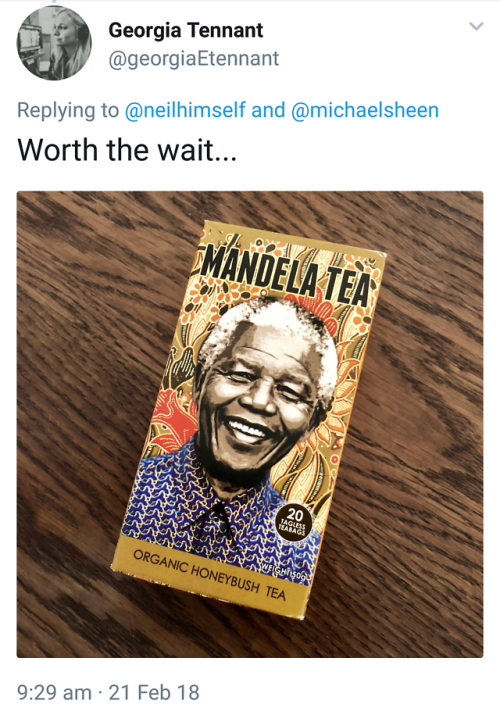The height and width of the screenshot is (708, 500).
Task: Click the @georgiaEtennant handle
Action: point(194,59)
